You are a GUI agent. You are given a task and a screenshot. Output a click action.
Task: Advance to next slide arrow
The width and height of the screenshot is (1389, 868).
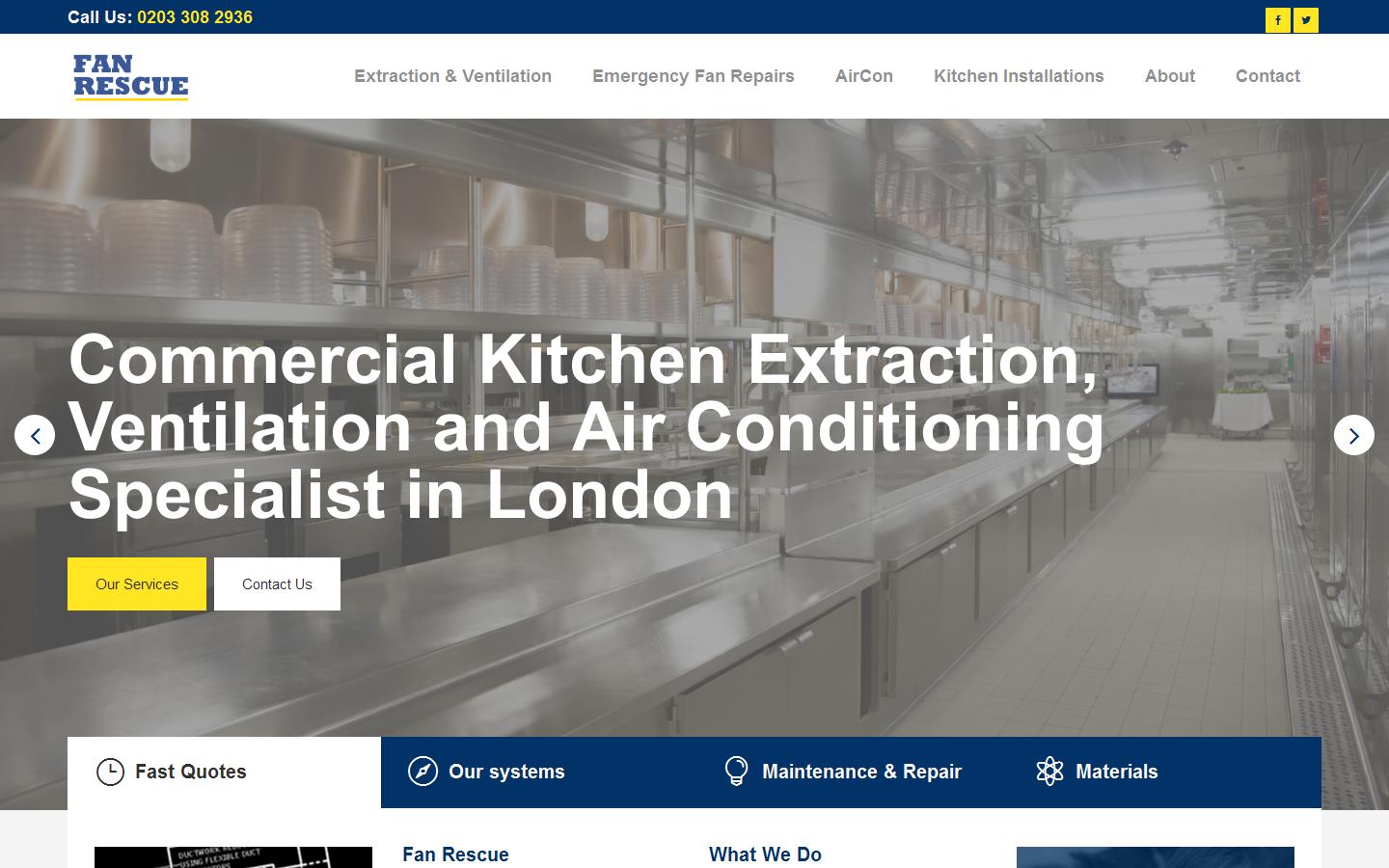[1354, 436]
